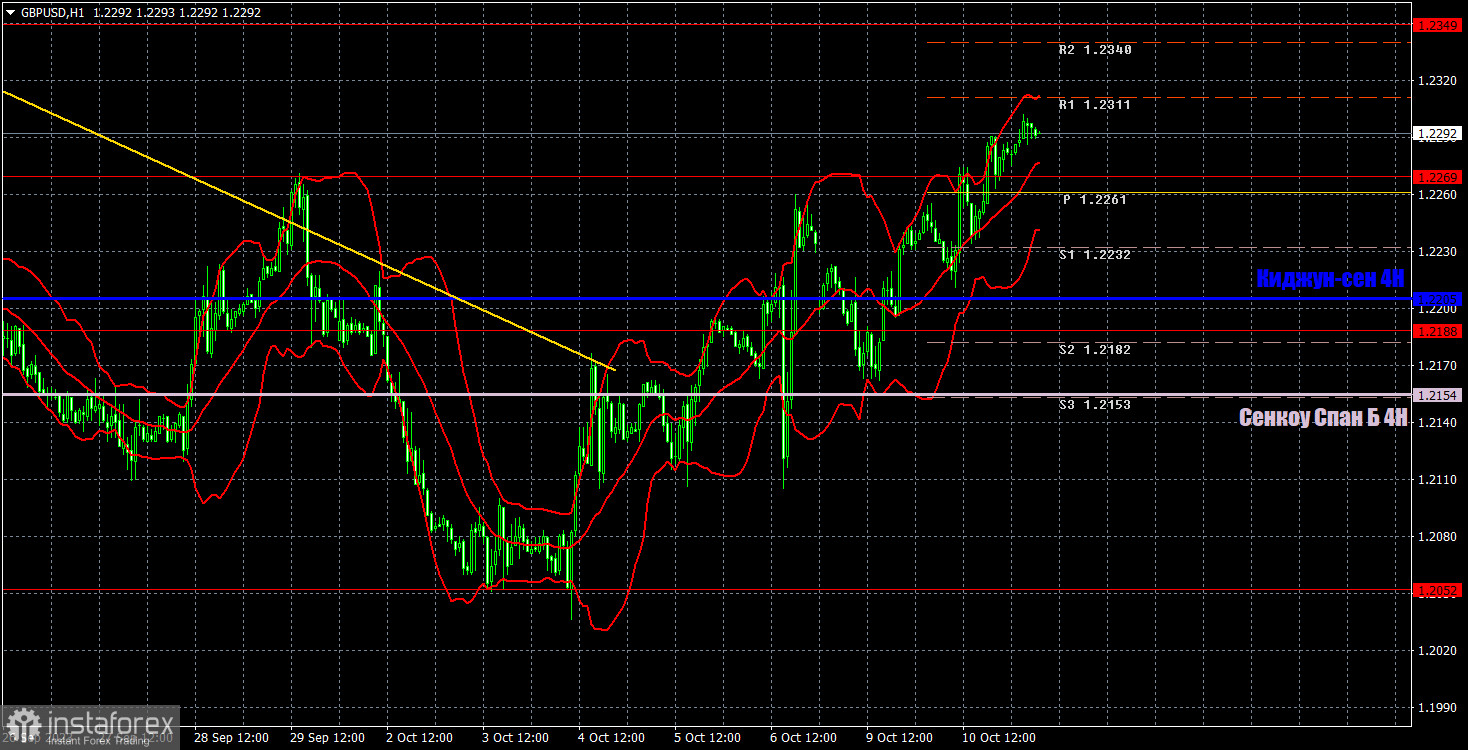Click the 1.2320 price axis value
The image size is (1468, 750).
click(1438, 81)
